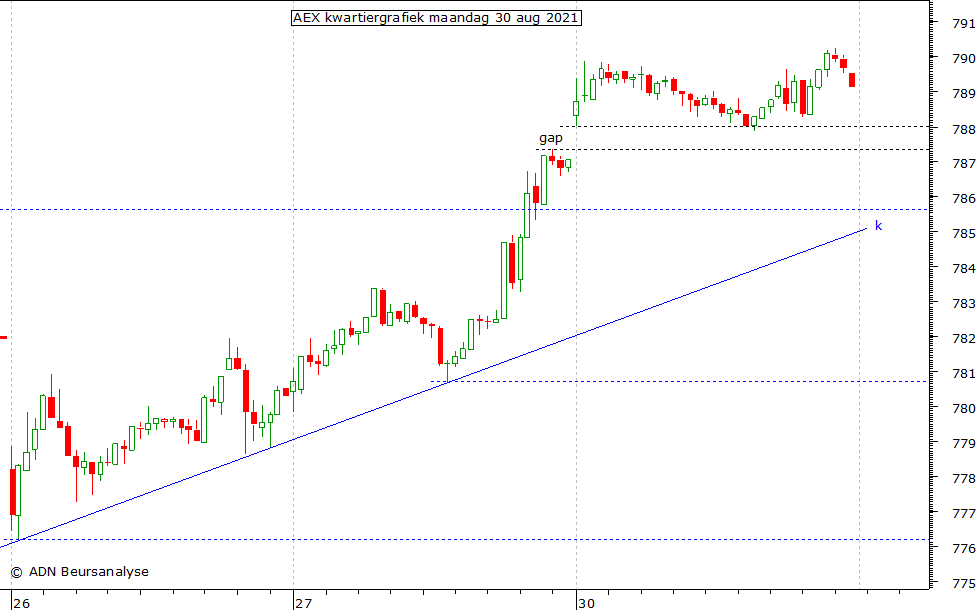Click price level 775 on the axis

(964, 584)
